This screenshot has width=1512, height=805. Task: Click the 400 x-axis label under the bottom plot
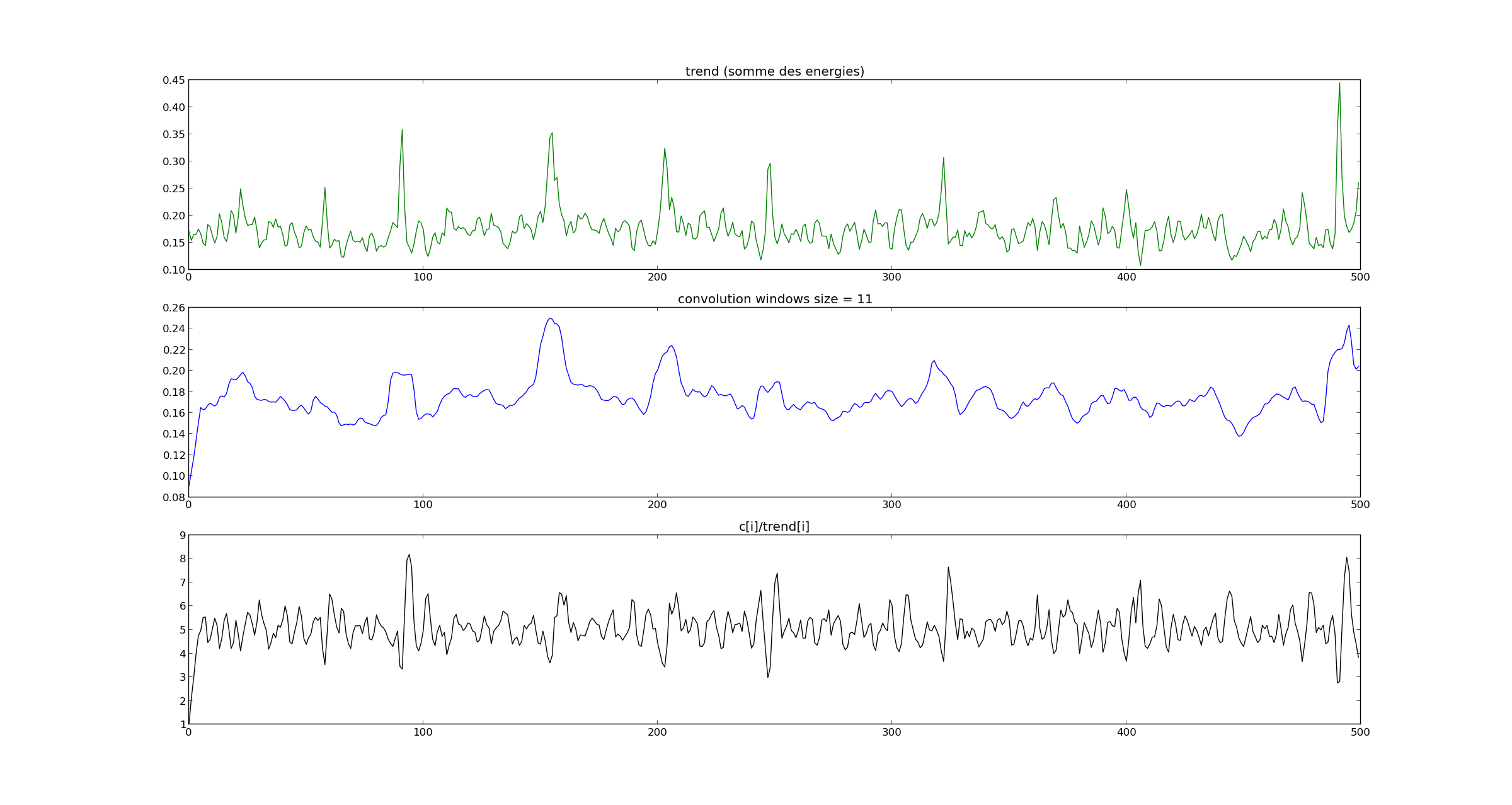click(1126, 733)
